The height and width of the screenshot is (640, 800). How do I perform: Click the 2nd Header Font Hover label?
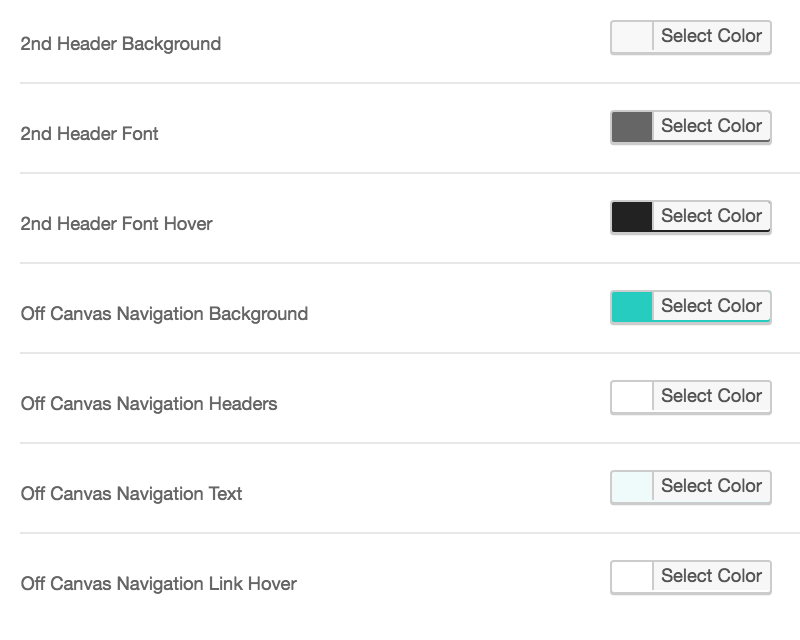coord(116,224)
